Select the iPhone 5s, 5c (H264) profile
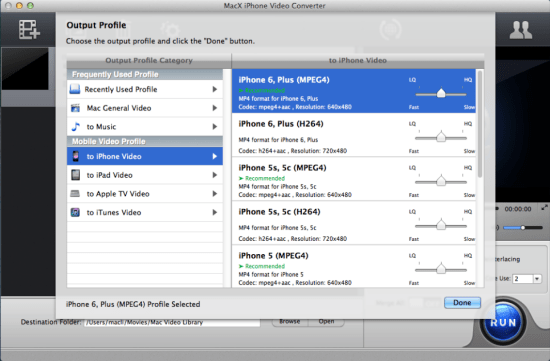The image size is (550, 361). (x=354, y=222)
